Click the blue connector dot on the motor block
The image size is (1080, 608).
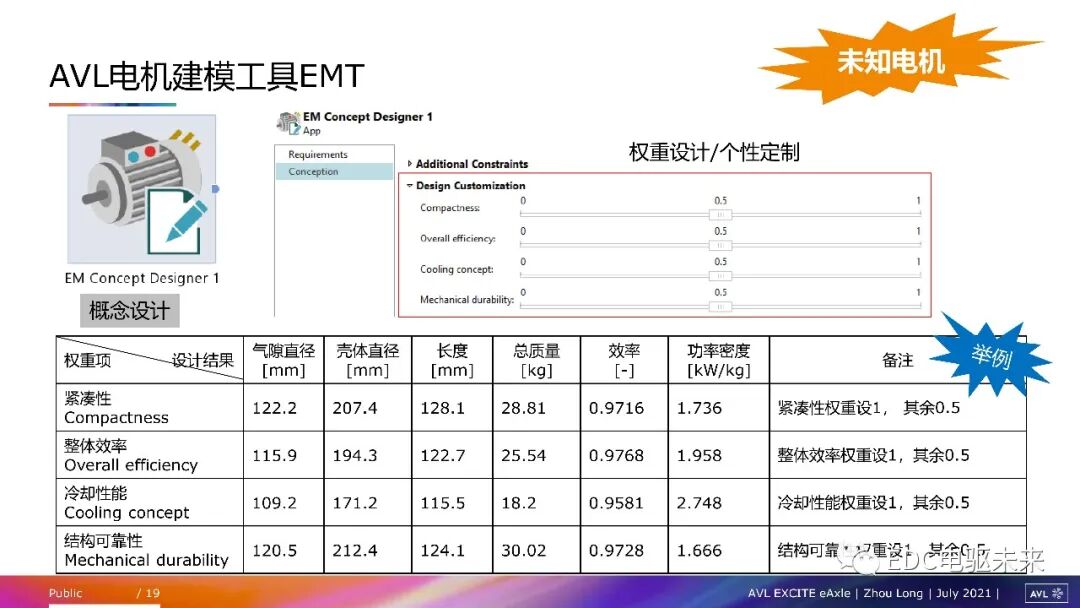tap(215, 189)
